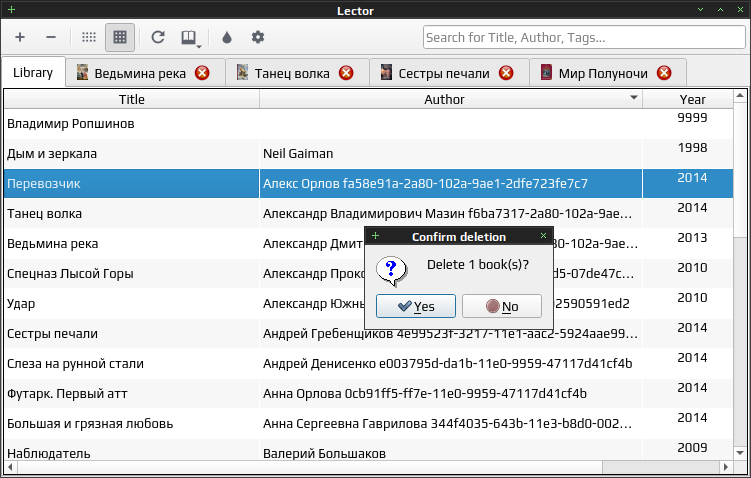Confirm deletion with the Yes button
Viewport: 751px width, 478px height.
[x=416, y=306]
